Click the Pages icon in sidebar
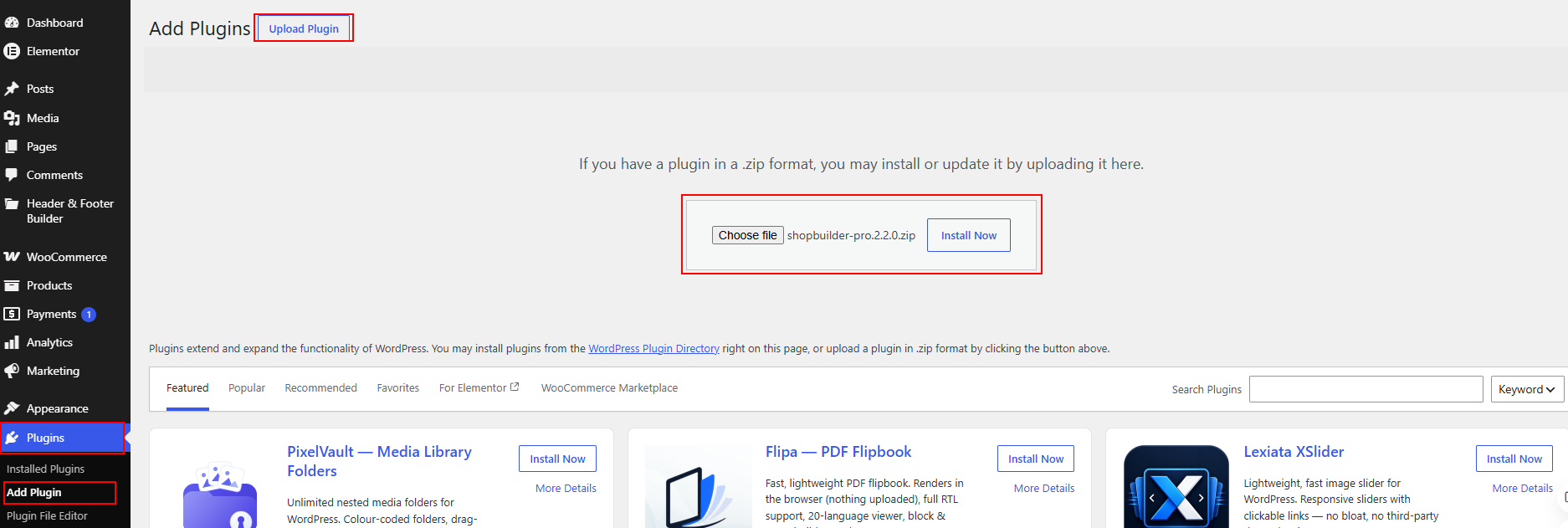 tap(12, 146)
